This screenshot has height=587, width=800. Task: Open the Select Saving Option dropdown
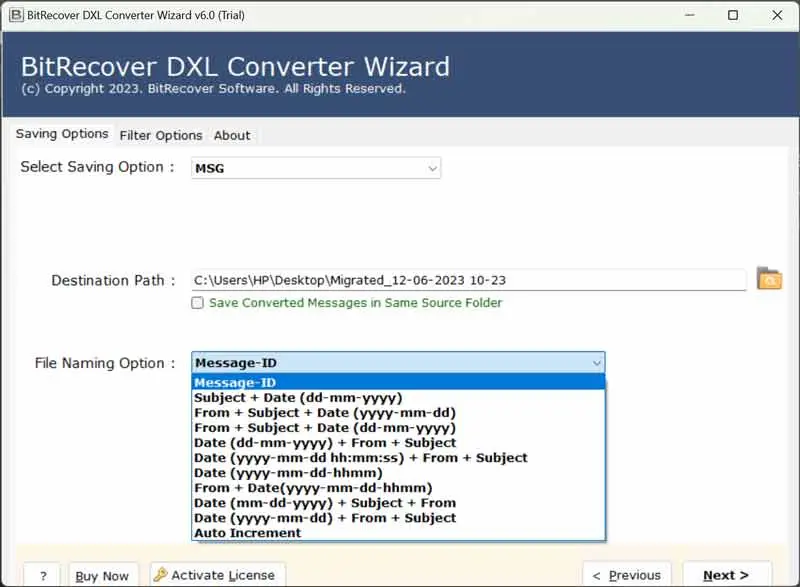click(316, 168)
